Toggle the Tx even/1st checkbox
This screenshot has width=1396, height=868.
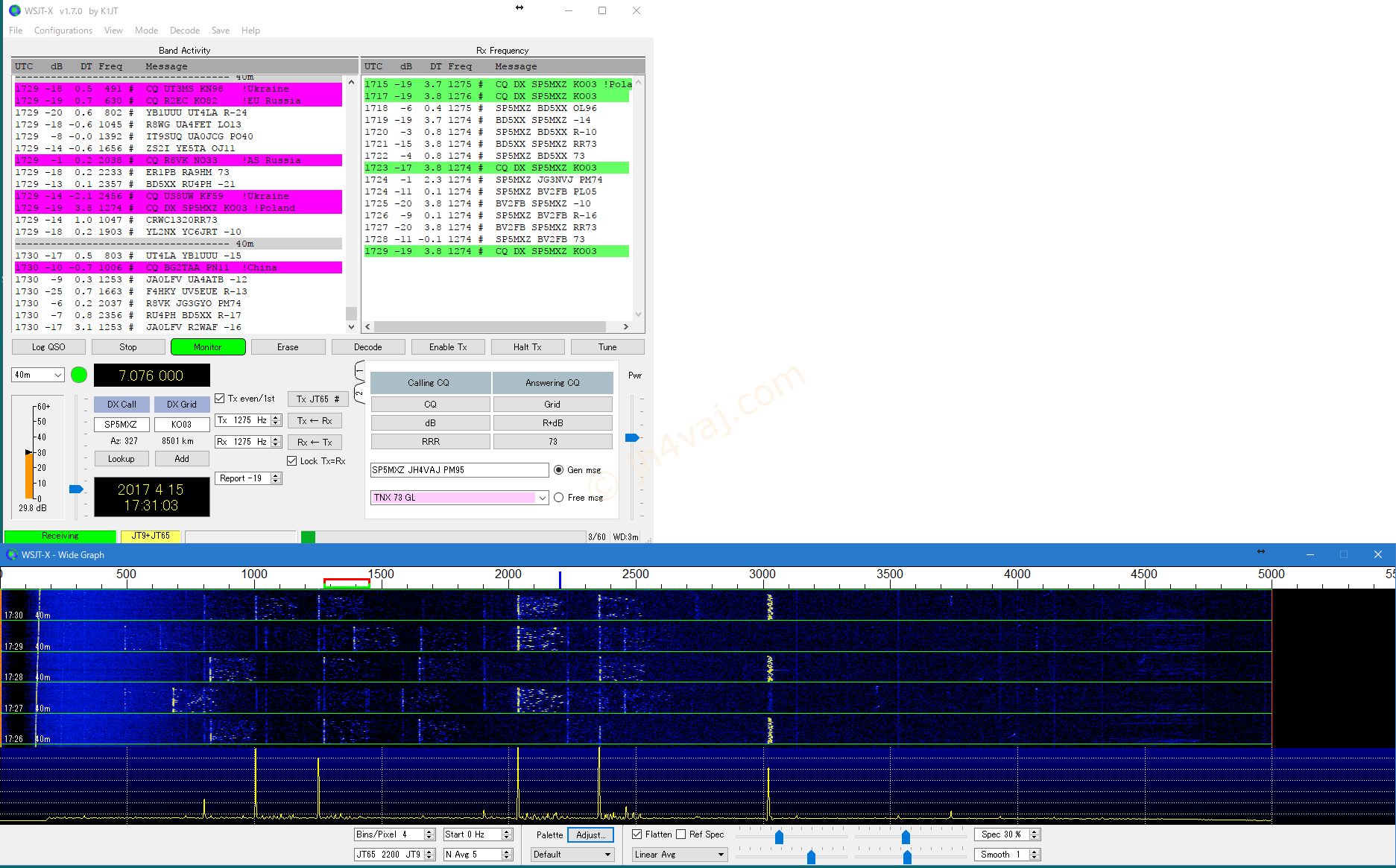click(x=220, y=399)
